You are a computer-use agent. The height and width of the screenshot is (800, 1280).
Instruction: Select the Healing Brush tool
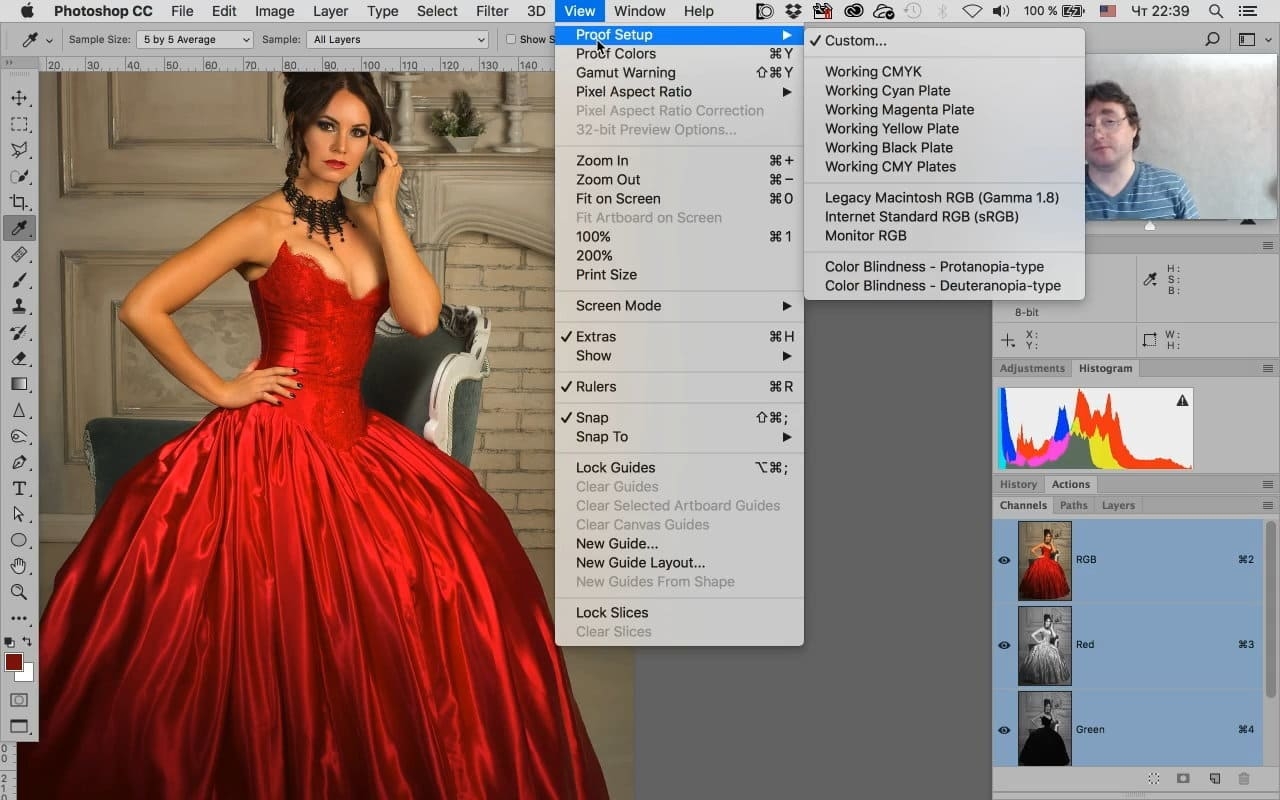point(19,254)
